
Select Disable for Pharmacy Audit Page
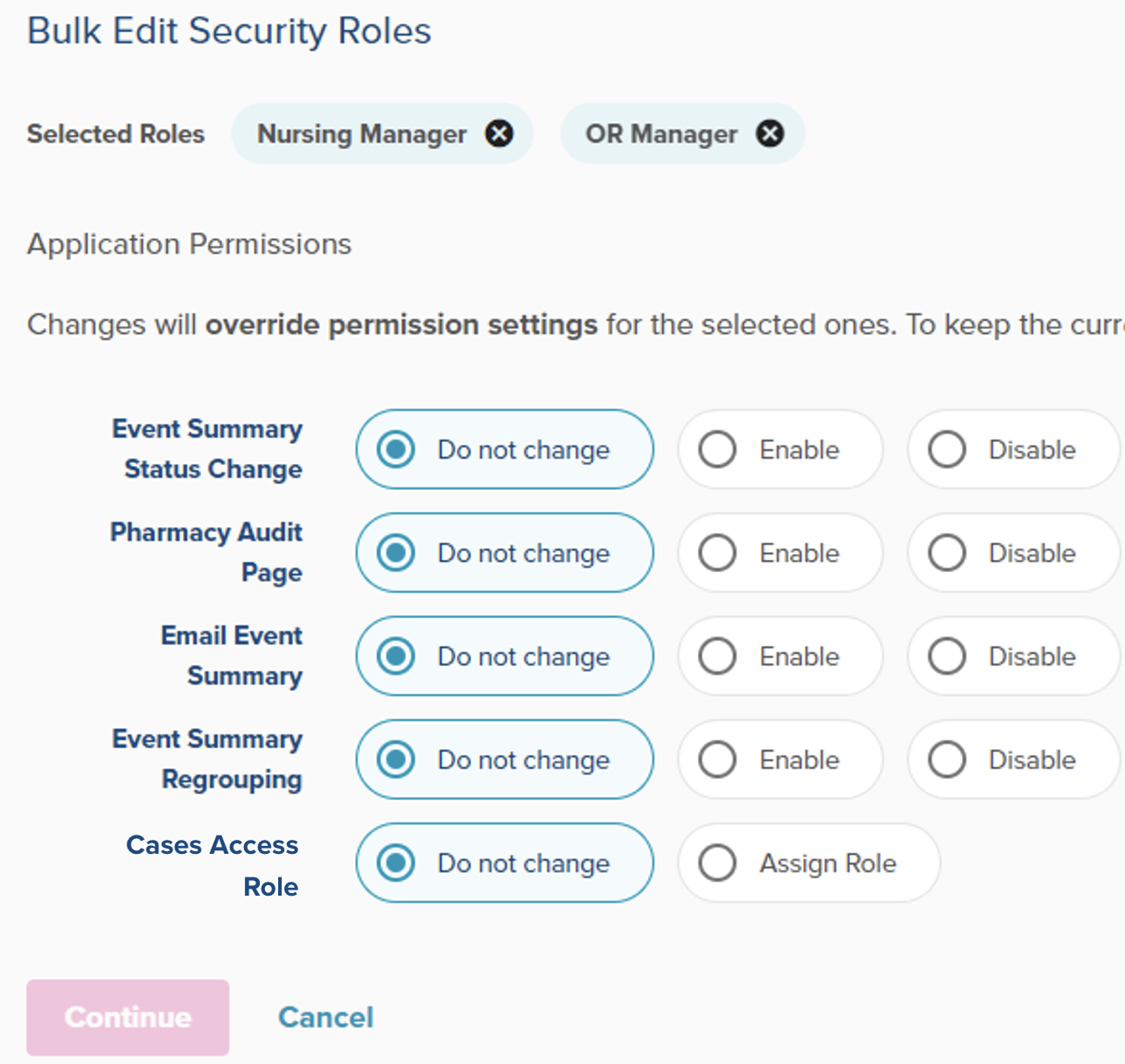(1013, 553)
